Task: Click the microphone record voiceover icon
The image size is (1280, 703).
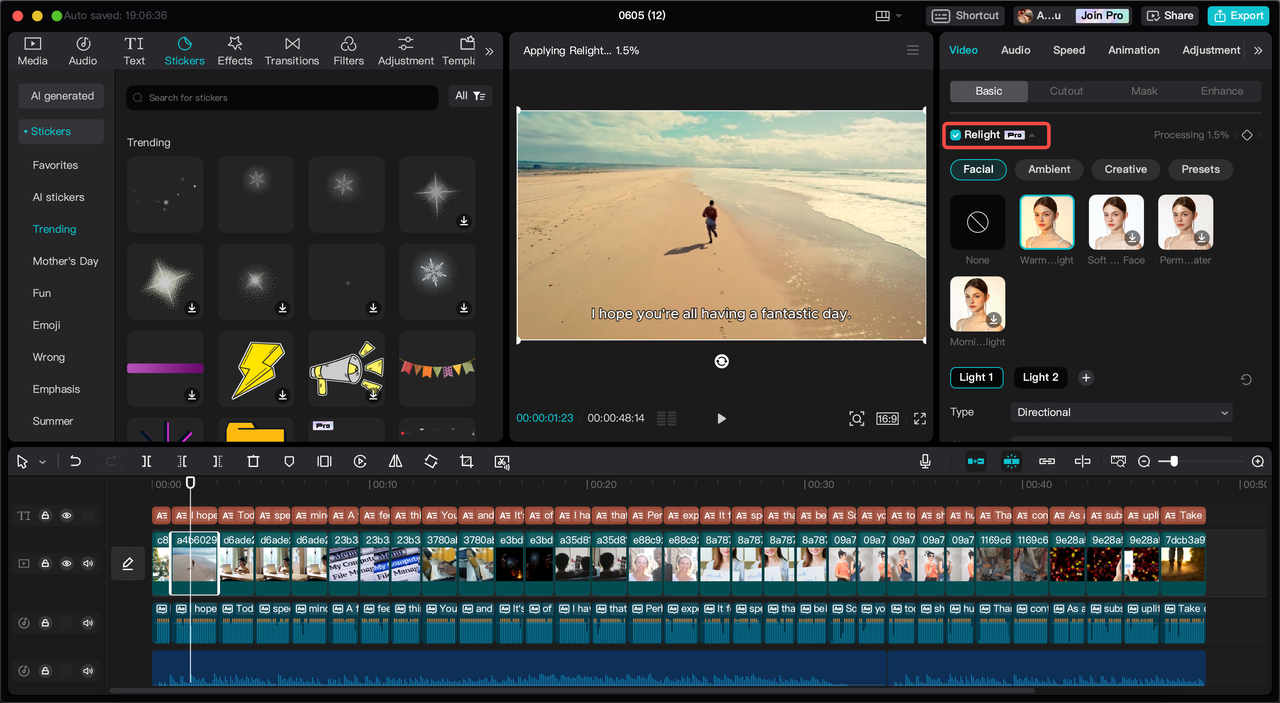Action: click(925, 461)
